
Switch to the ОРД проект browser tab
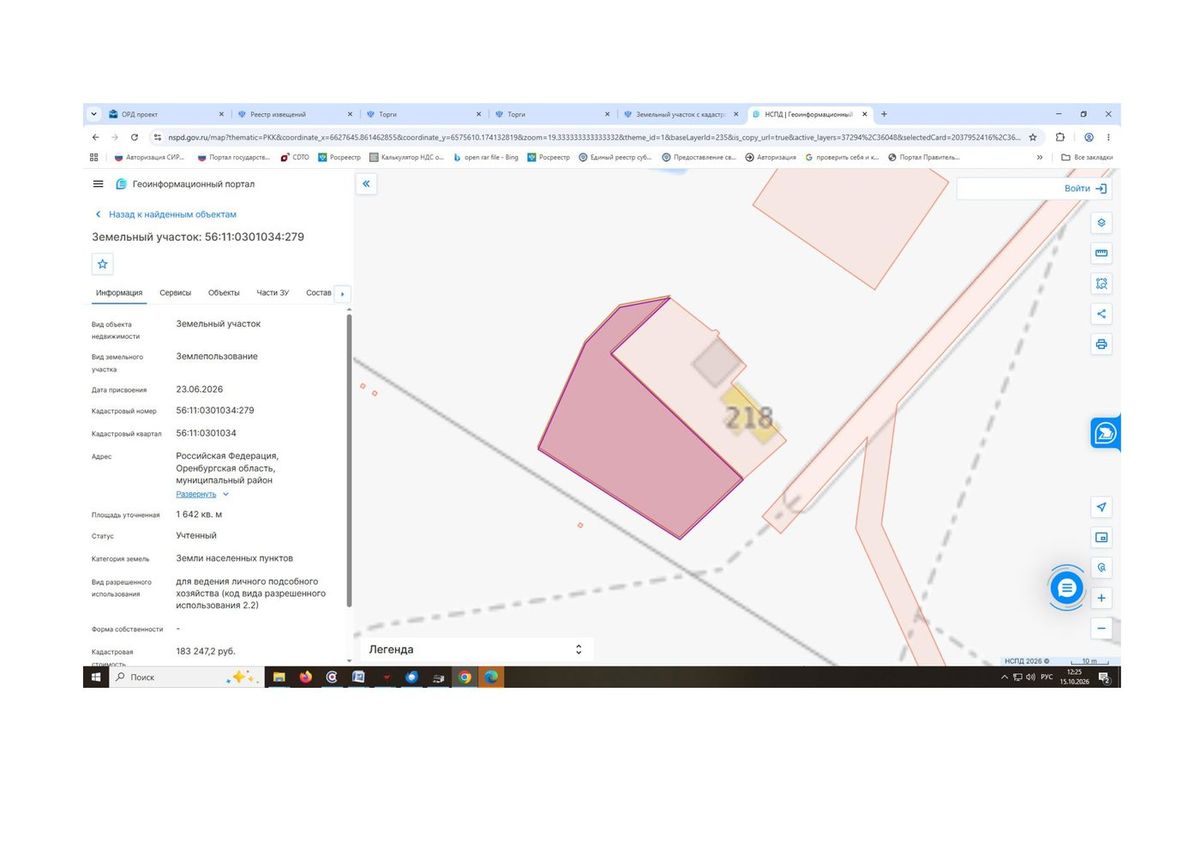[x=165, y=114]
